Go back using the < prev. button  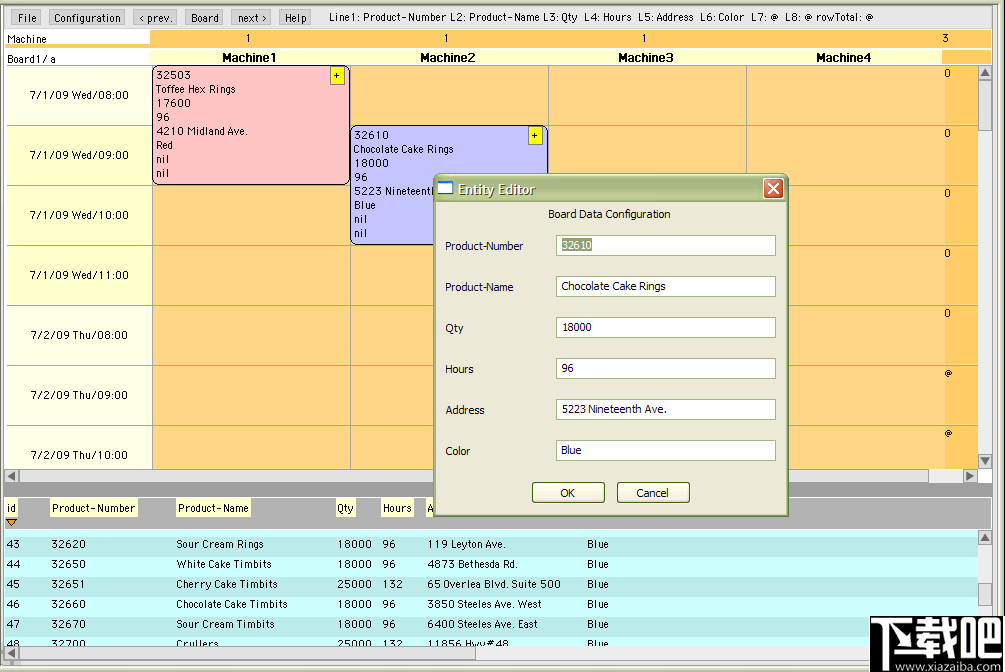click(x=155, y=17)
